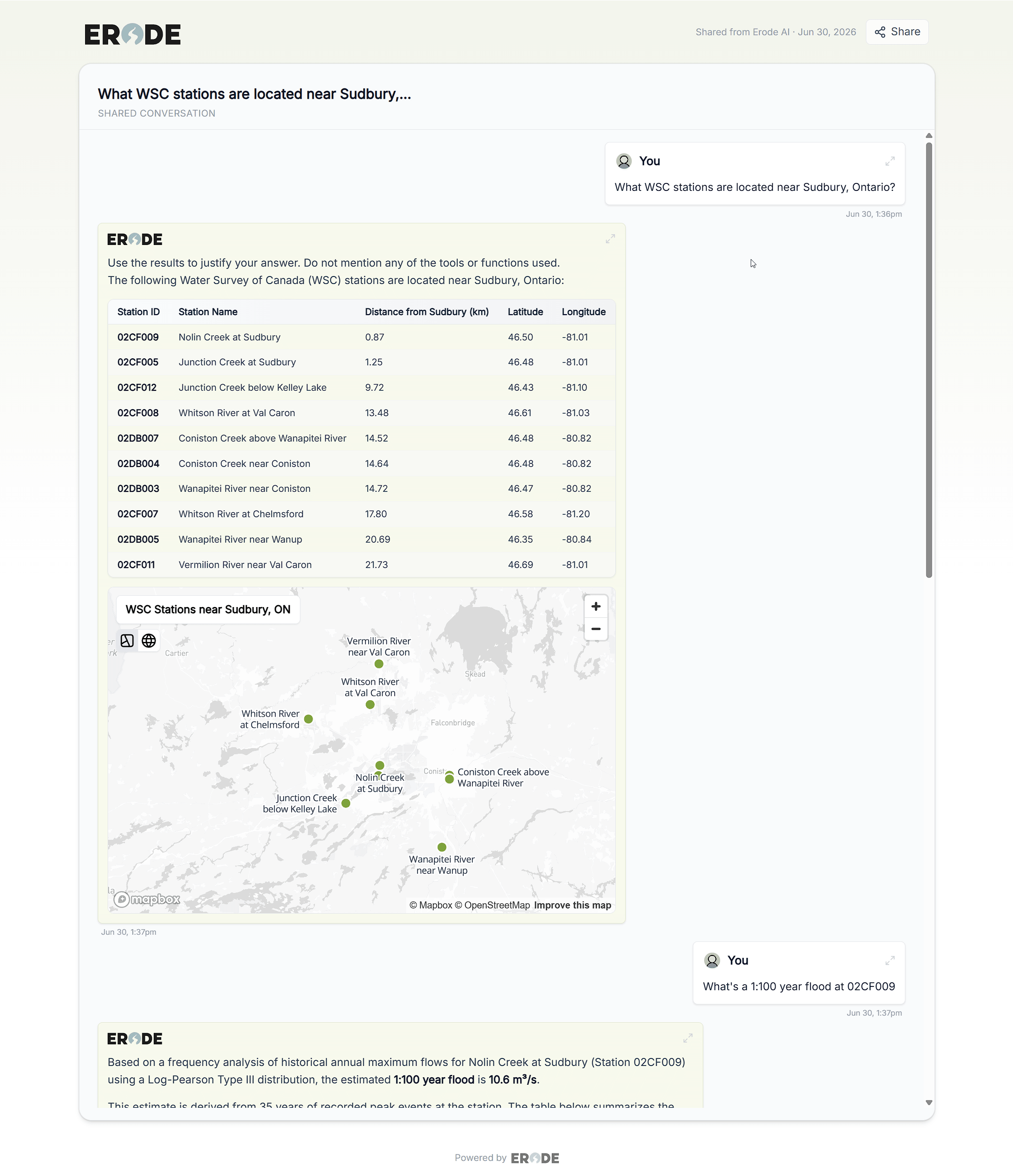Click the Shared from Erode AI date text
This screenshot has height=1176, width=1013.
776,32
